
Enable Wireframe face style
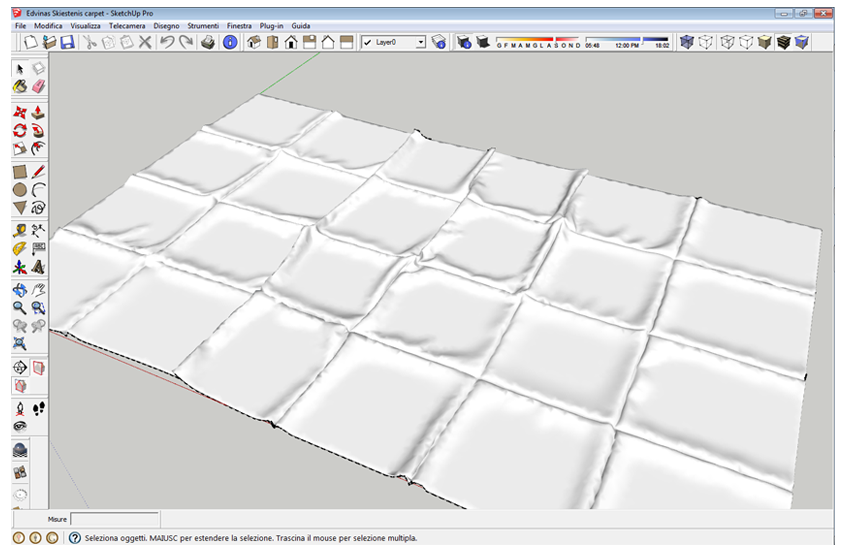727,42
